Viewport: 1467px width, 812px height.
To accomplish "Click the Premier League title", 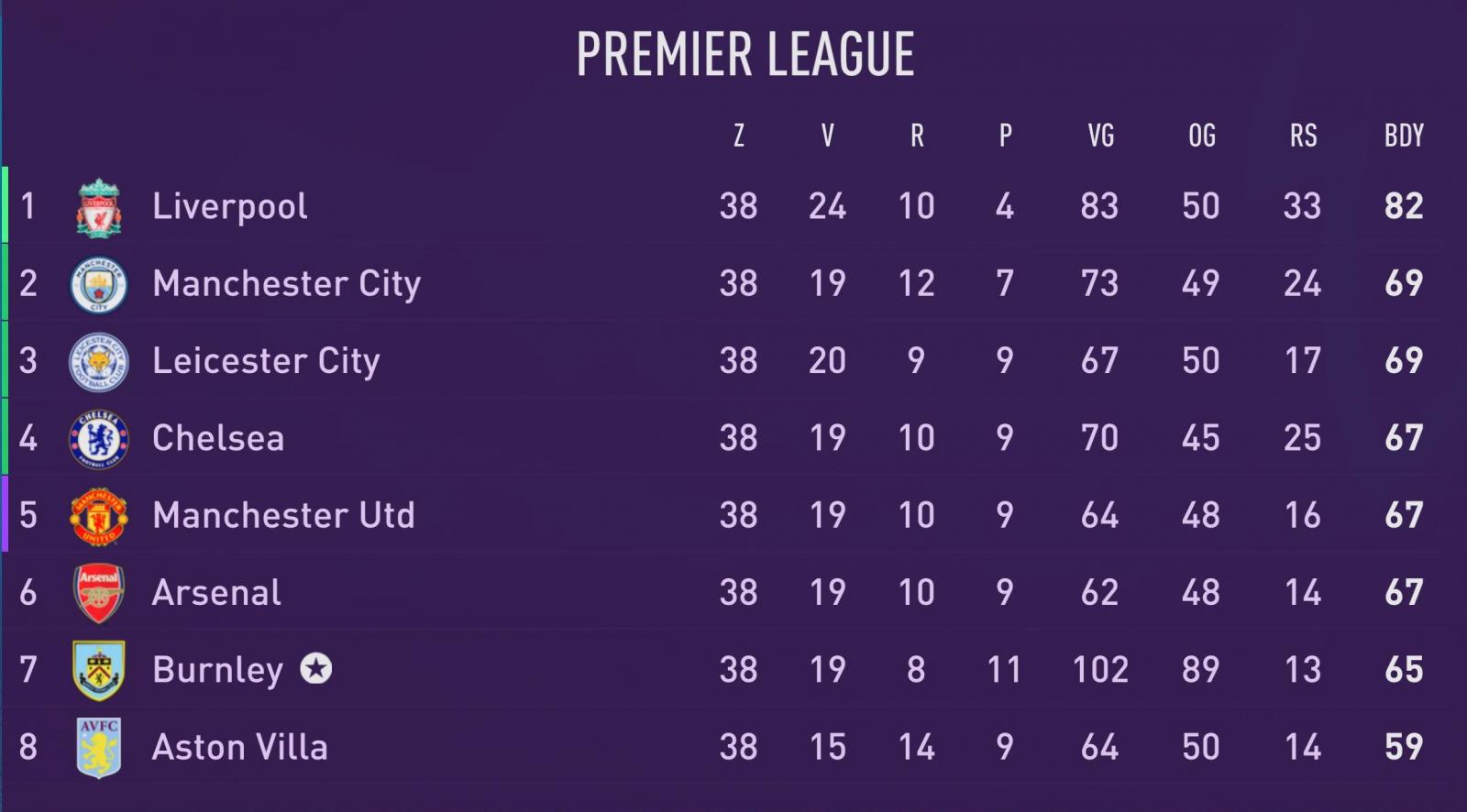I will click(x=745, y=55).
